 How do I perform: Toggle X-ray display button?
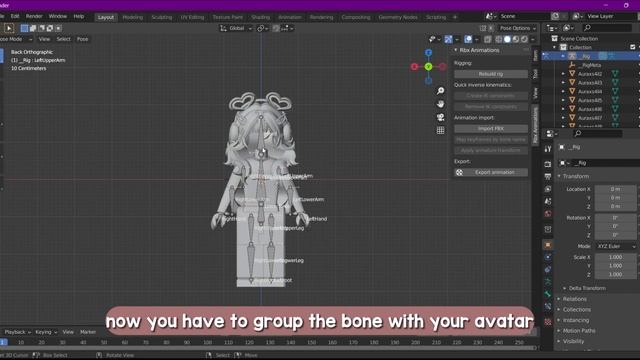coord(487,39)
